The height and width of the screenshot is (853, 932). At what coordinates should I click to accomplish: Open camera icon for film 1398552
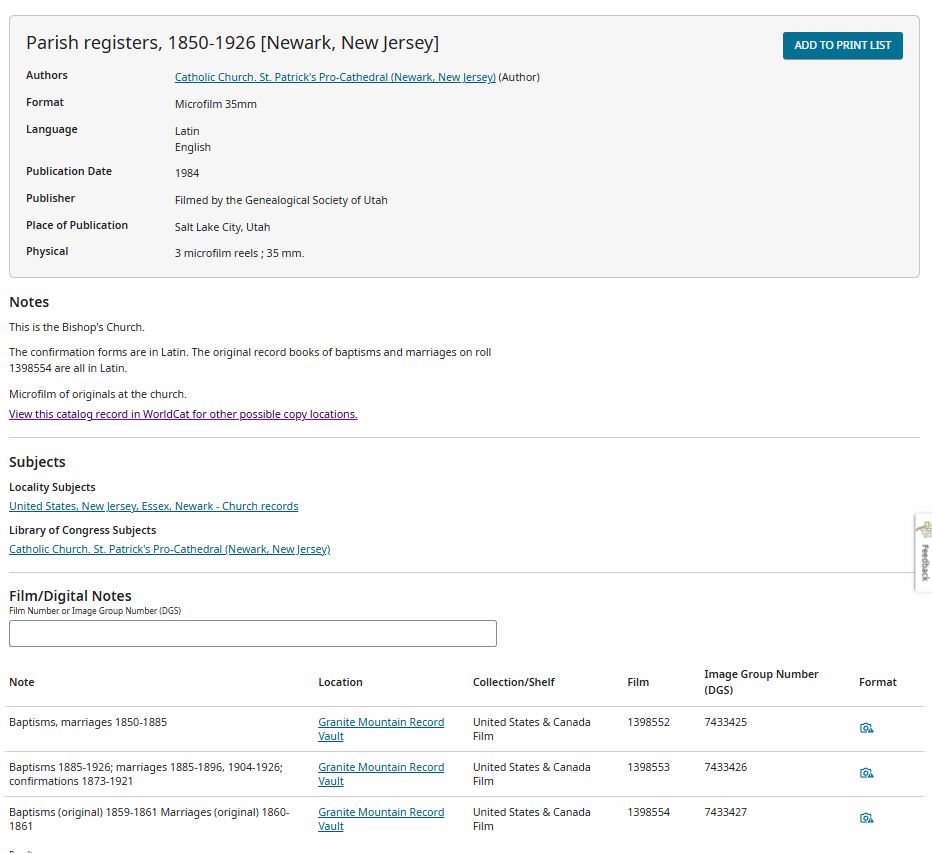pos(866,728)
